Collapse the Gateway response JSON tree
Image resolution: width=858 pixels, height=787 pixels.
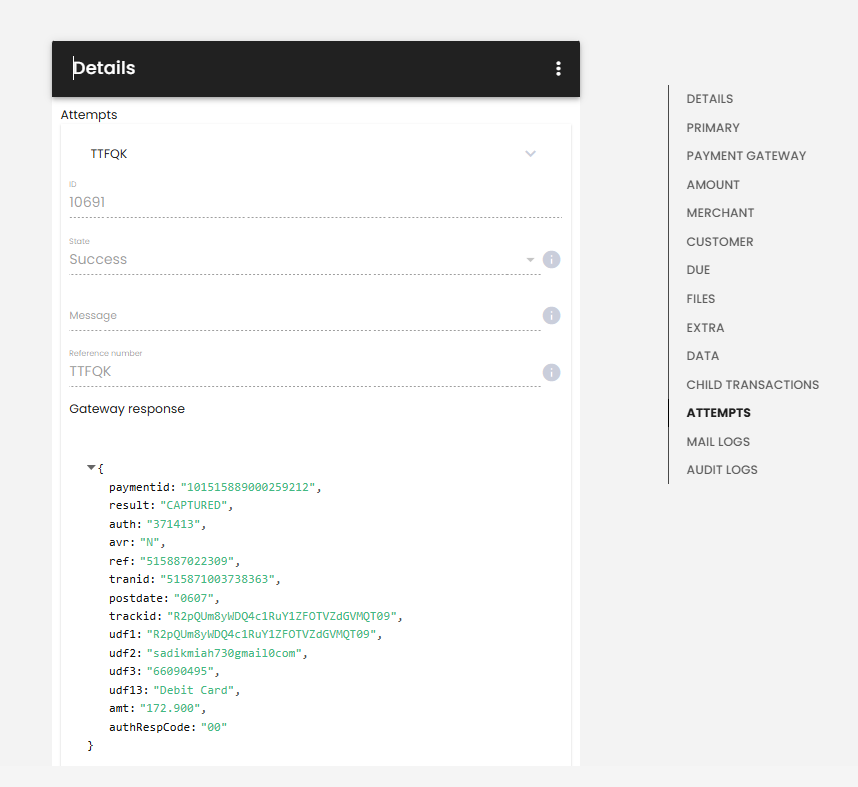[x=91, y=467]
